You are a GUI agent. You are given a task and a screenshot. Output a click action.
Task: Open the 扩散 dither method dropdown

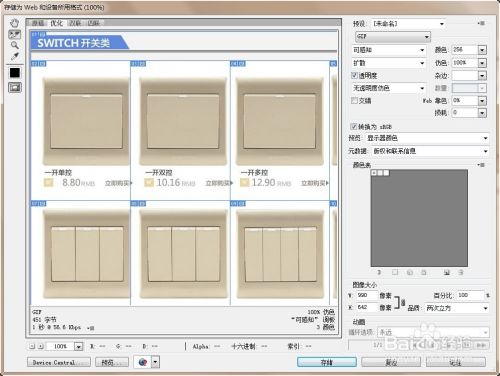coord(389,63)
